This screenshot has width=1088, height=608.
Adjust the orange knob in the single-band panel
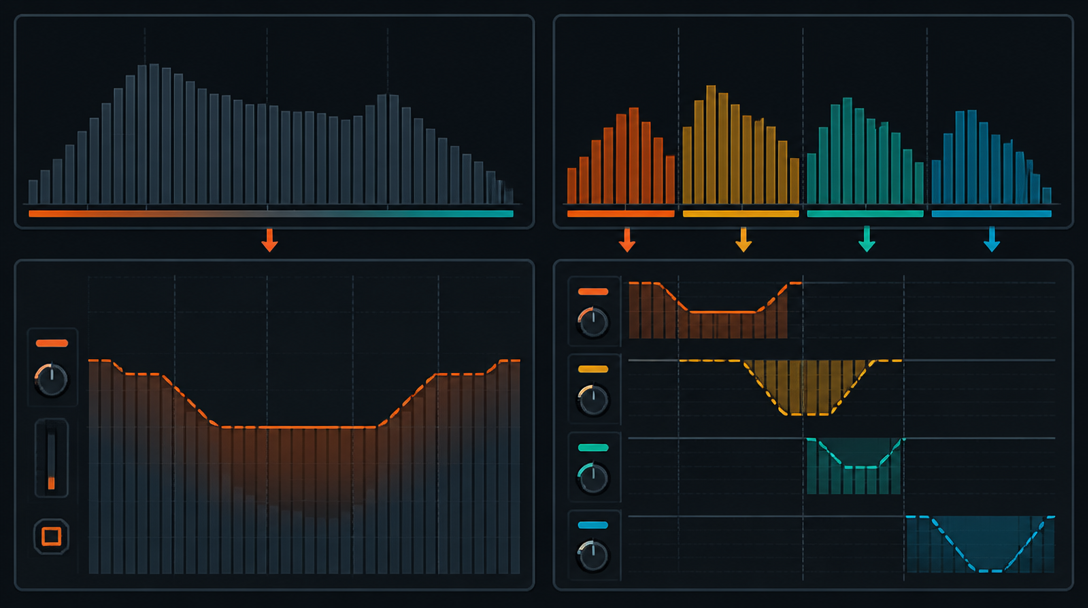click(51, 380)
